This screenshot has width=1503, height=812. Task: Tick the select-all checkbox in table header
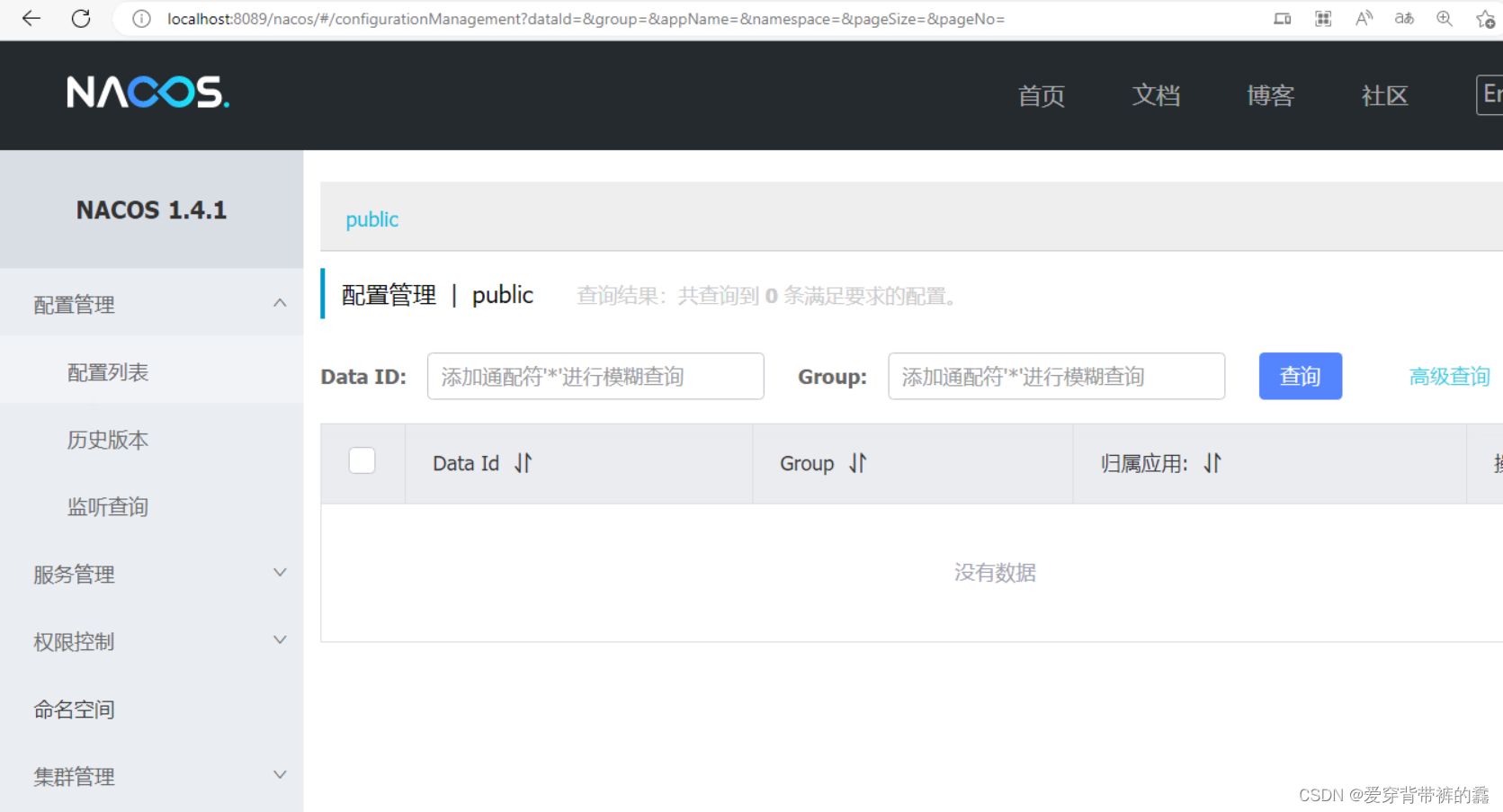[362, 460]
